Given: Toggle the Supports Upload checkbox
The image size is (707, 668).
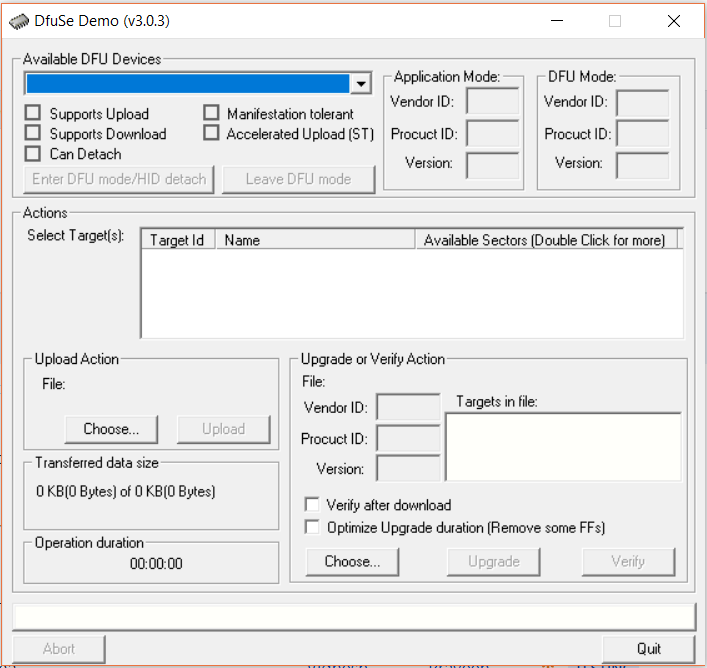Looking at the screenshot, I should (x=32, y=113).
